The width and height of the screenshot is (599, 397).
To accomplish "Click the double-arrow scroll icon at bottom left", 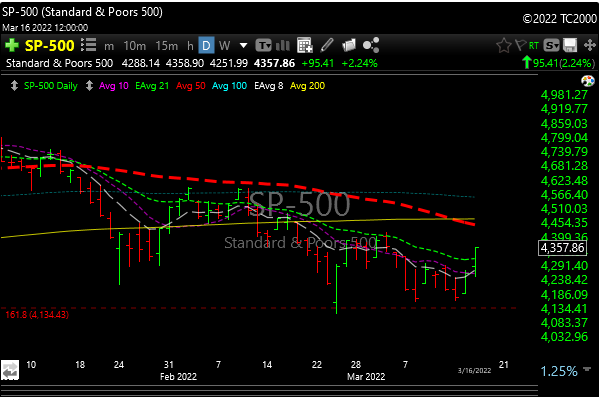I will pyautogui.click(x=10, y=370).
